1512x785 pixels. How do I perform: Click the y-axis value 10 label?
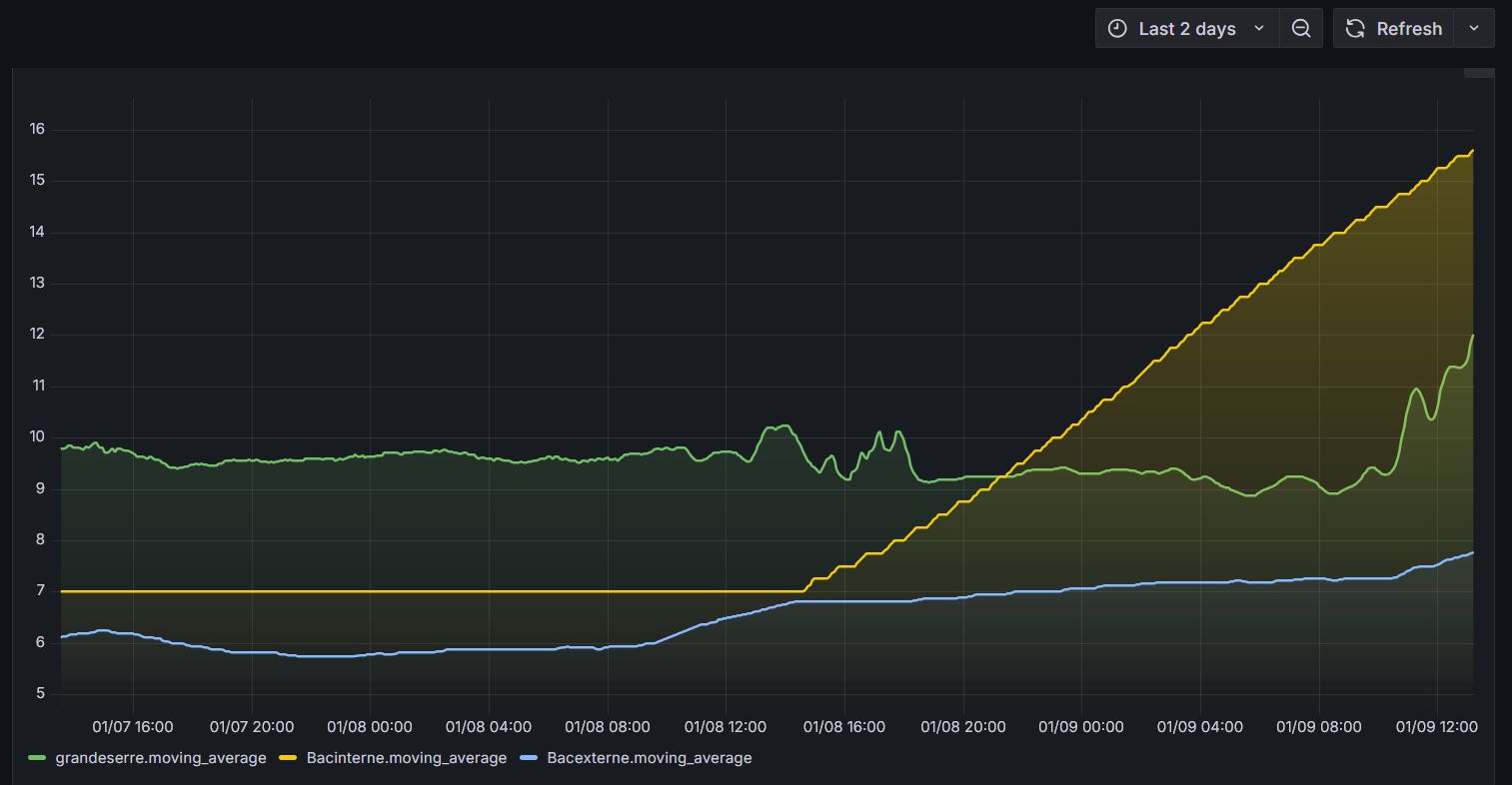tap(38, 436)
